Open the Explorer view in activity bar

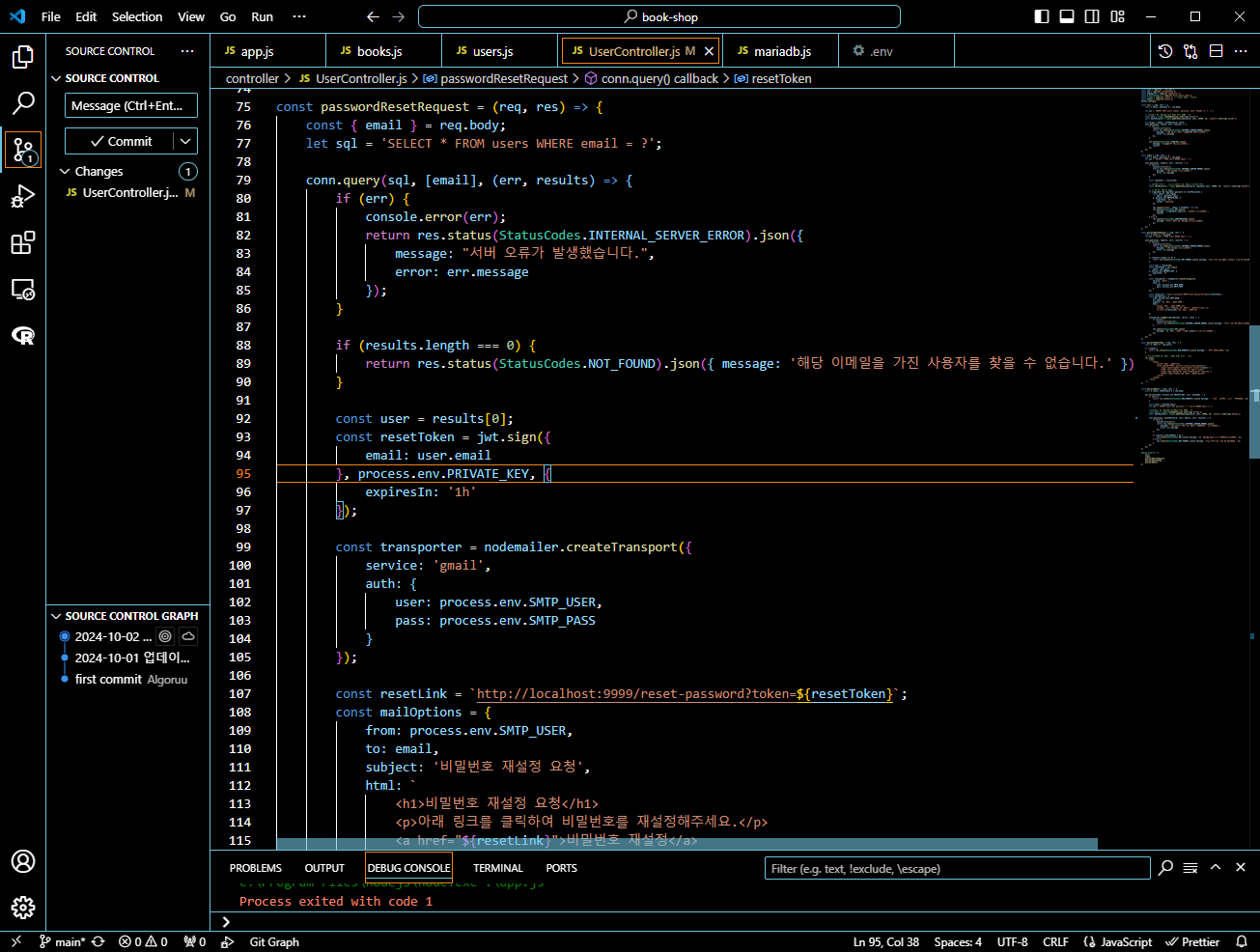tap(23, 57)
